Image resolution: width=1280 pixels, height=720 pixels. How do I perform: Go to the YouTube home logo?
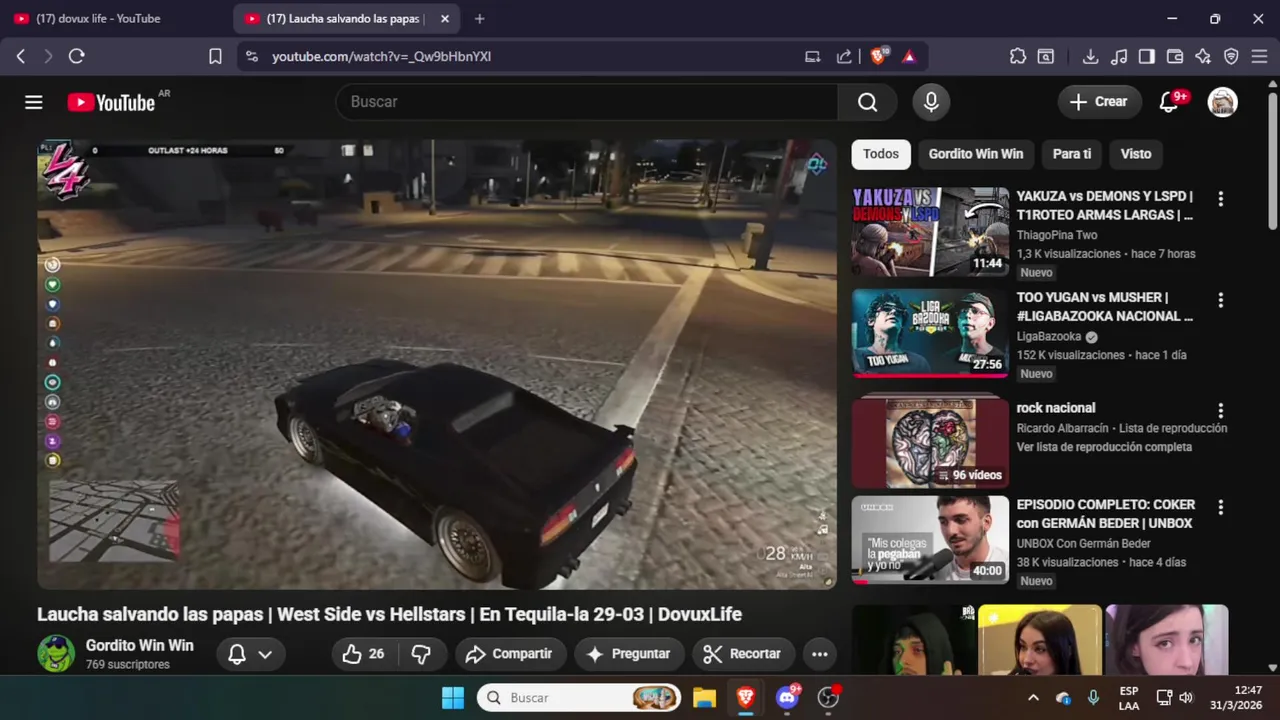pyautogui.click(x=111, y=102)
